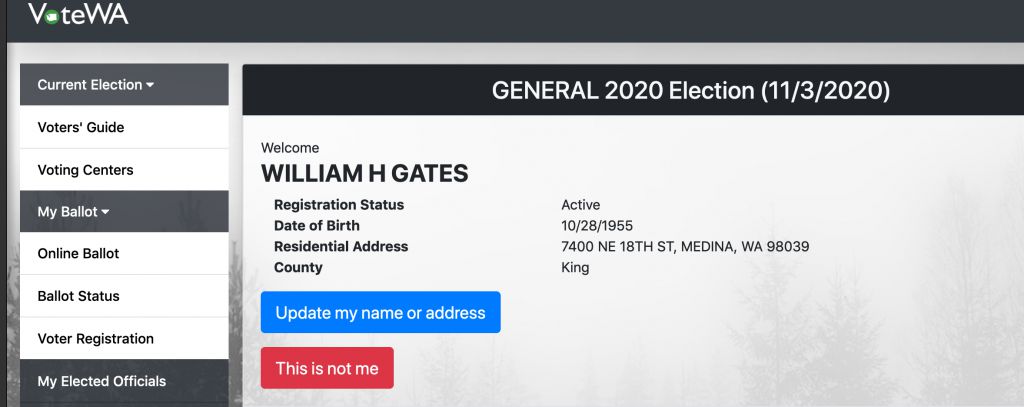Open My Elected Officials section
The height and width of the screenshot is (407, 1024).
124,381
